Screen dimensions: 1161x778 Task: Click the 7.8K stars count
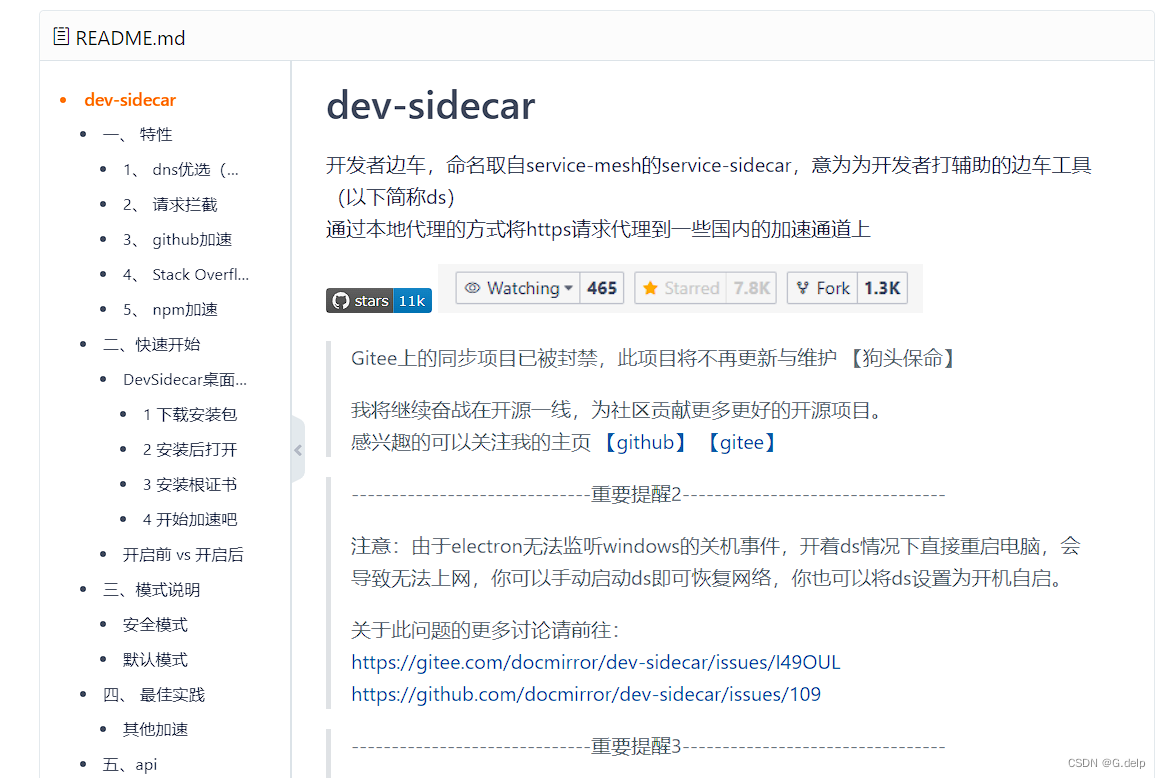pyautogui.click(x=752, y=288)
